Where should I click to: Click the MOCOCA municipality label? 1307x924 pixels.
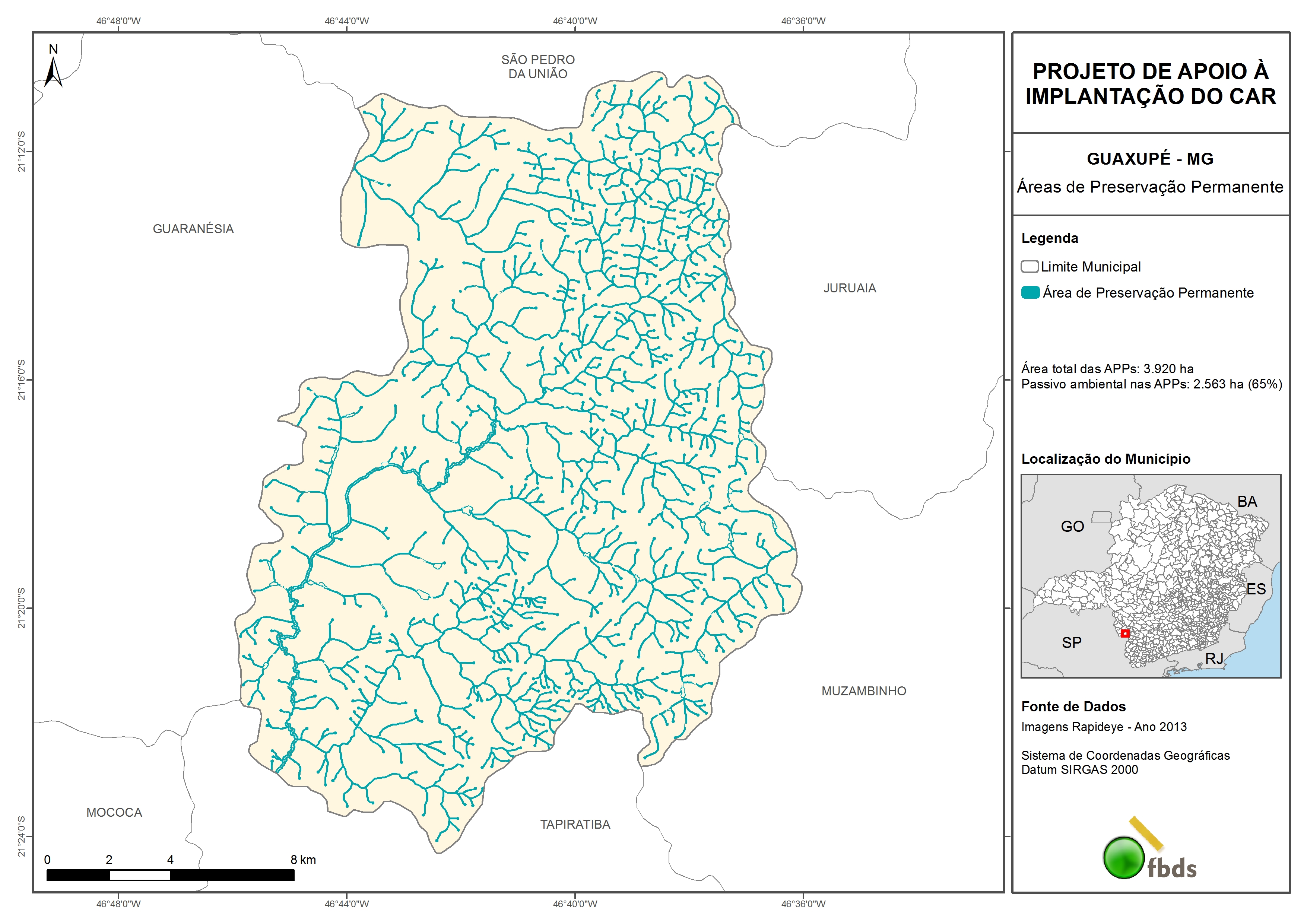click(114, 812)
